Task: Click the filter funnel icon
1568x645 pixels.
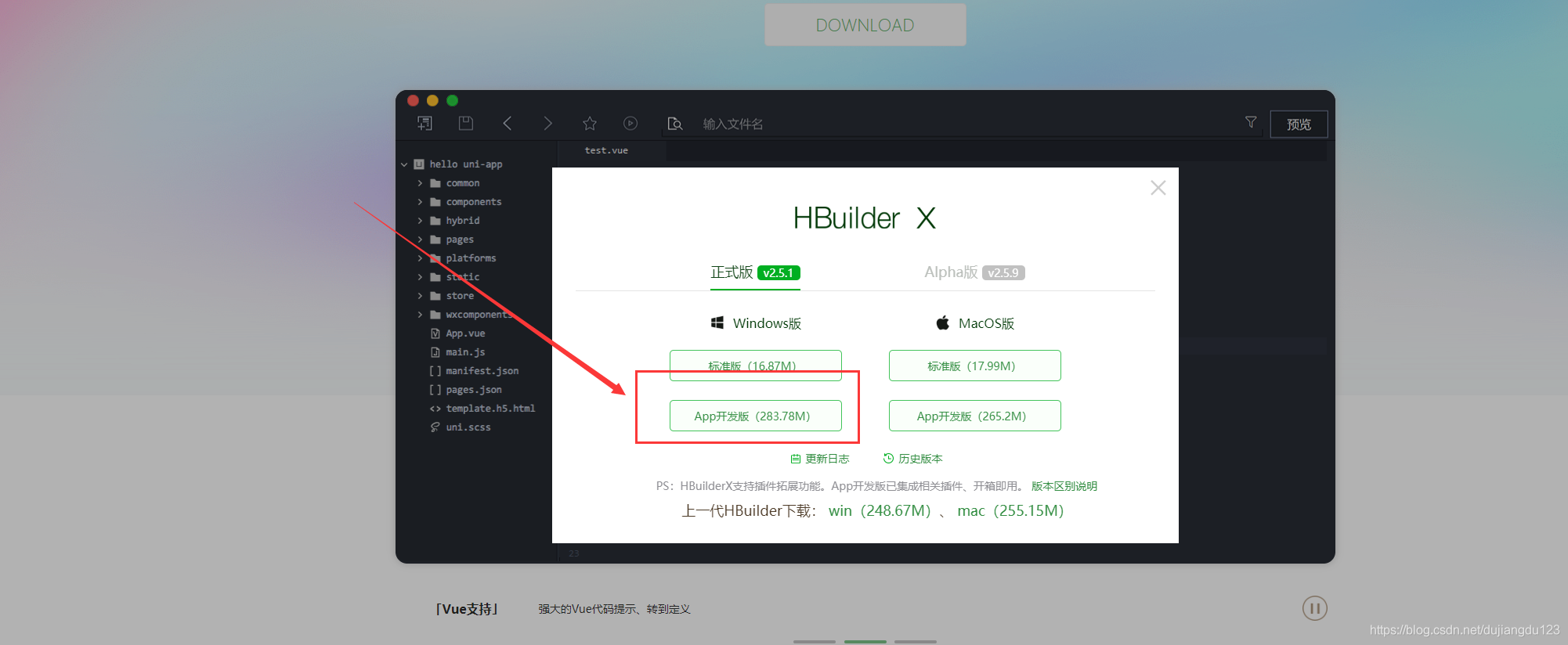Action: tap(1251, 122)
